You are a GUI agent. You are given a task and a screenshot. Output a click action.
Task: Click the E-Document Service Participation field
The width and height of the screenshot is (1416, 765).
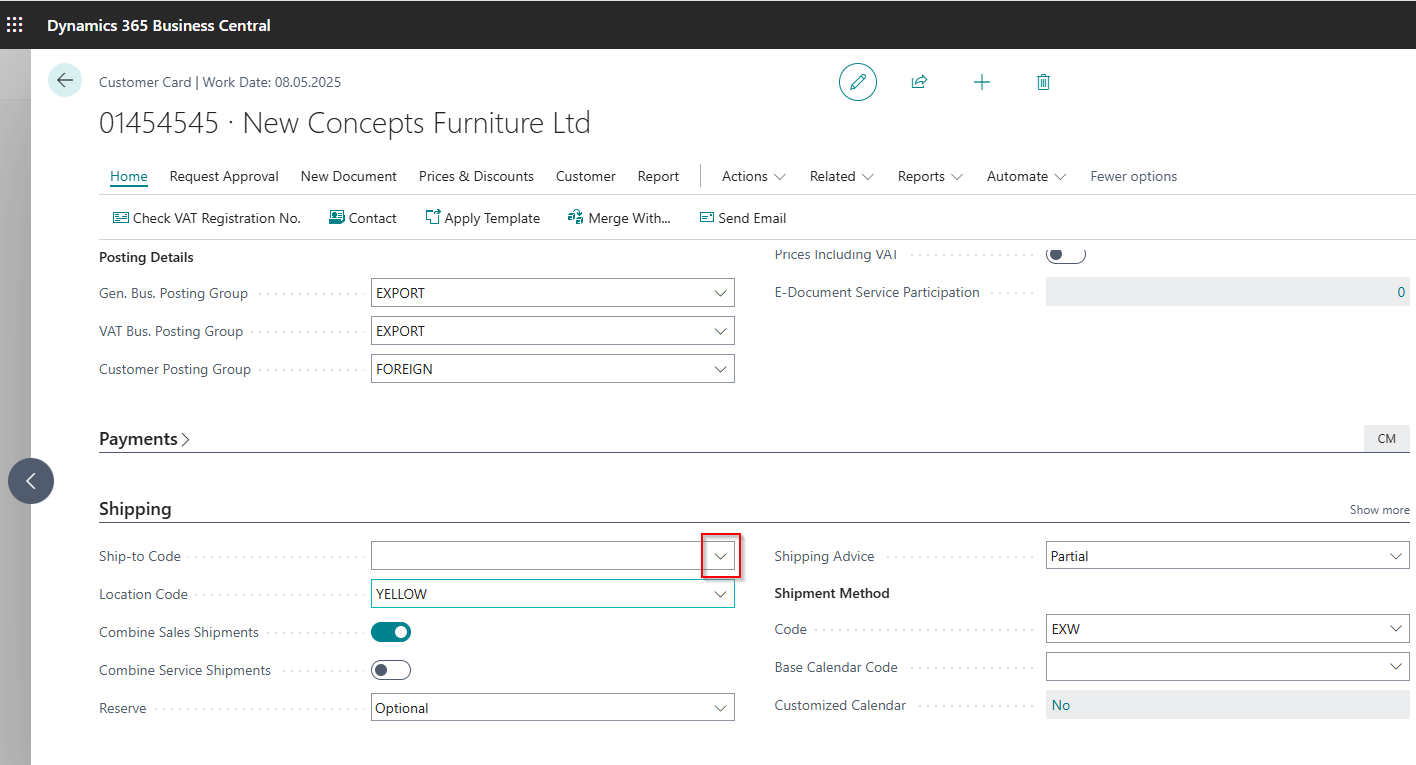point(1228,292)
